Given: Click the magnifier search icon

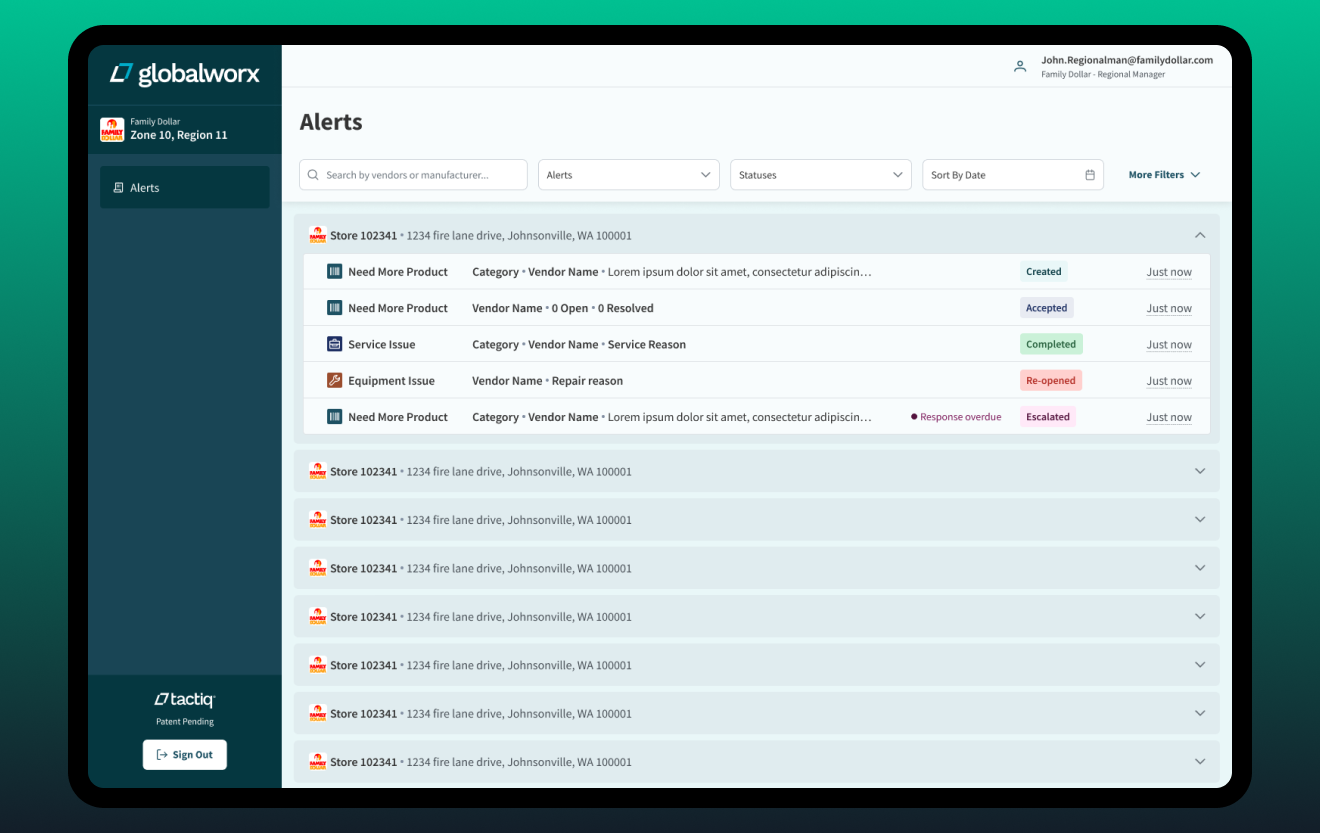Looking at the screenshot, I should tap(314, 175).
